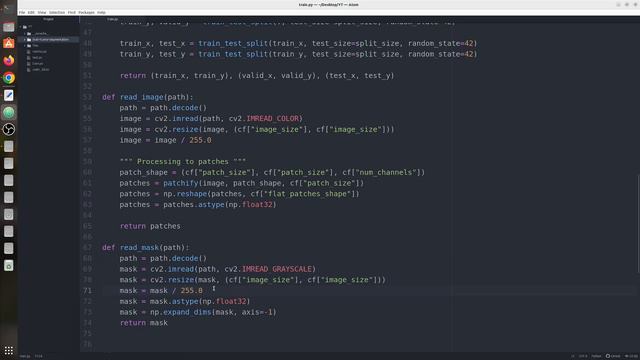Click the Python grammar selector in status bar
The width and height of the screenshot is (640, 360).
596,356
